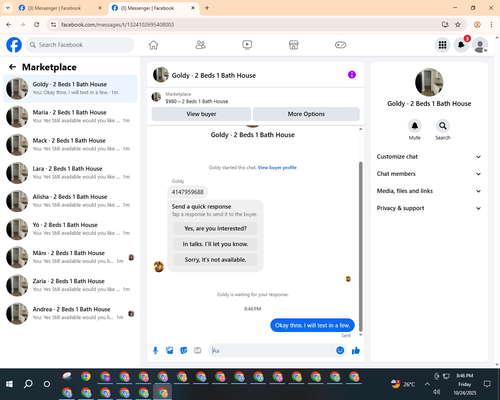Click the browser back arrow

pyautogui.click(x=9, y=25)
